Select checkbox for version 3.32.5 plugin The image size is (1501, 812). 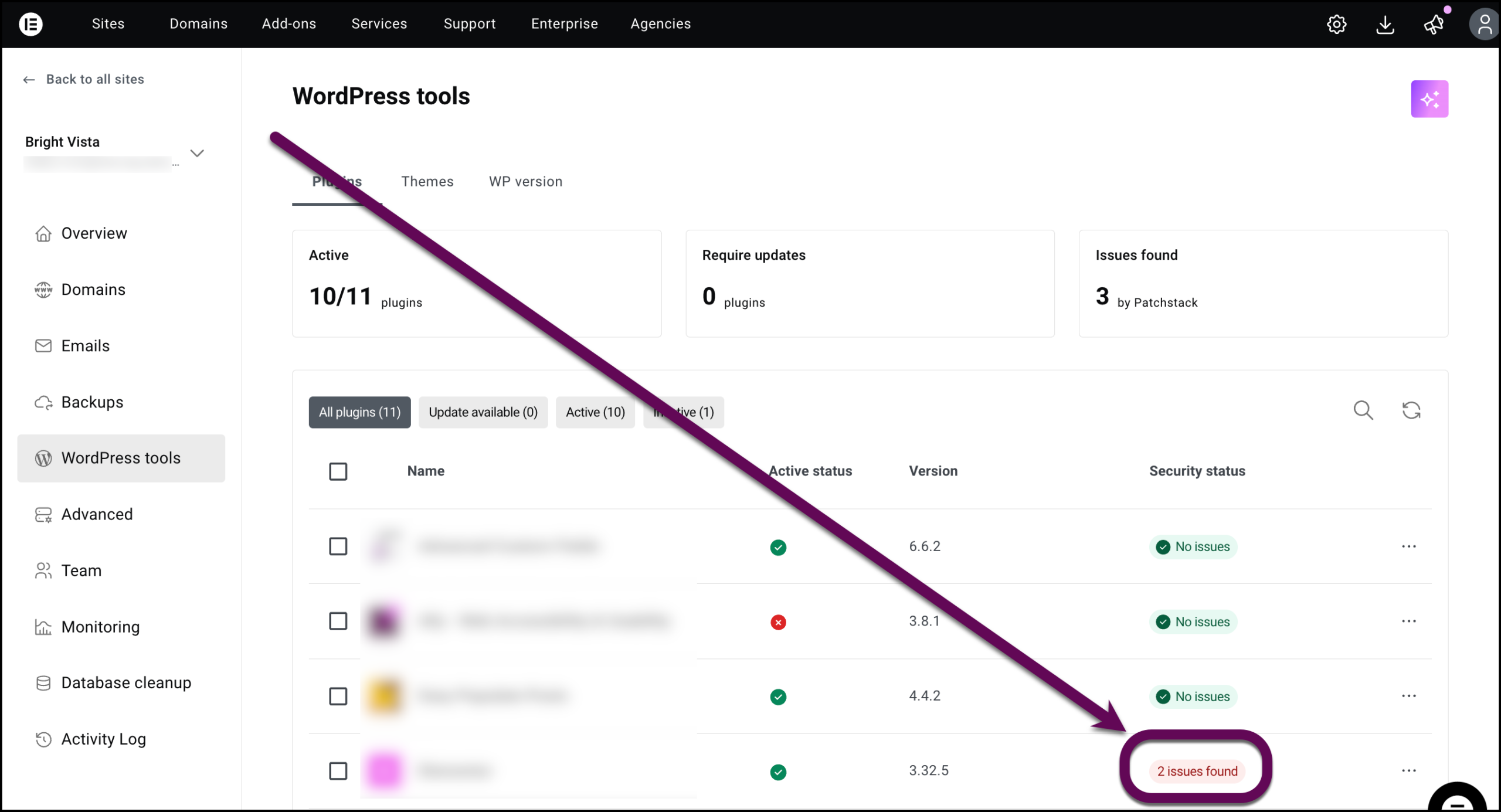pos(338,771)
